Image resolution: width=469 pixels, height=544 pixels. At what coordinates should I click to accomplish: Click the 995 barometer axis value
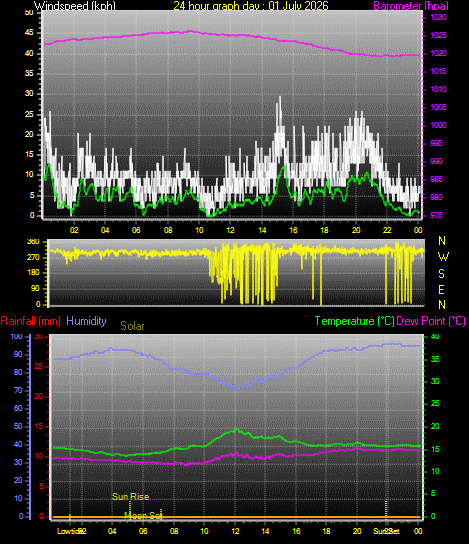tap(436, 143)
